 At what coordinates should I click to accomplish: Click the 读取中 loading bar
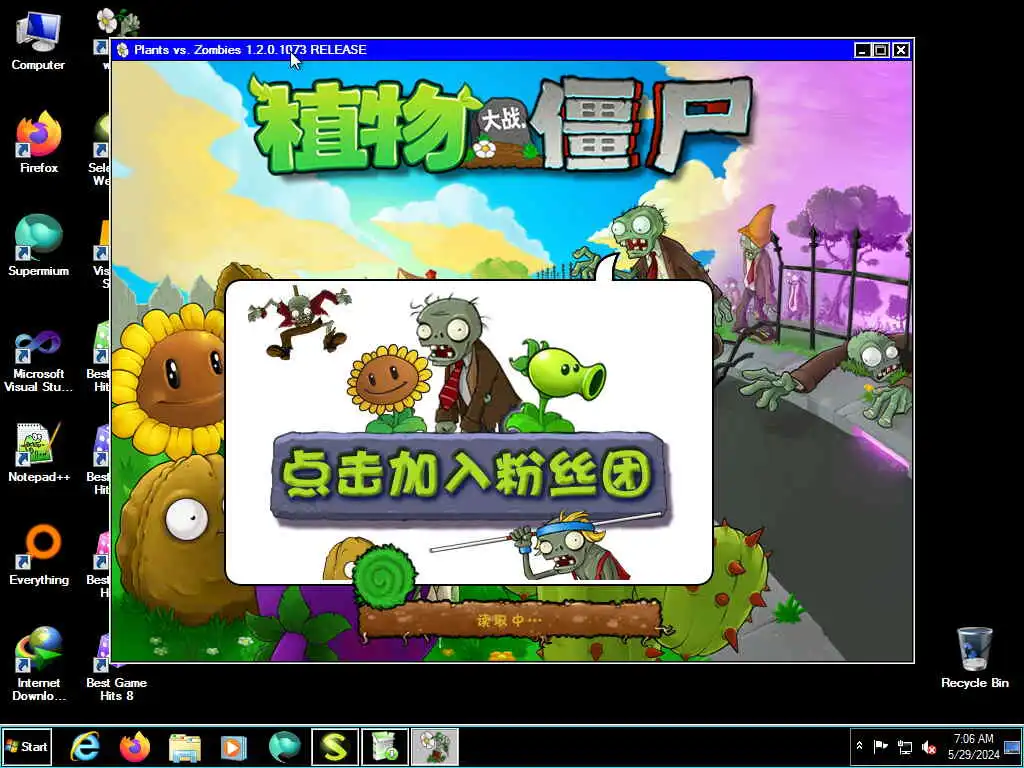coord(509,620)
